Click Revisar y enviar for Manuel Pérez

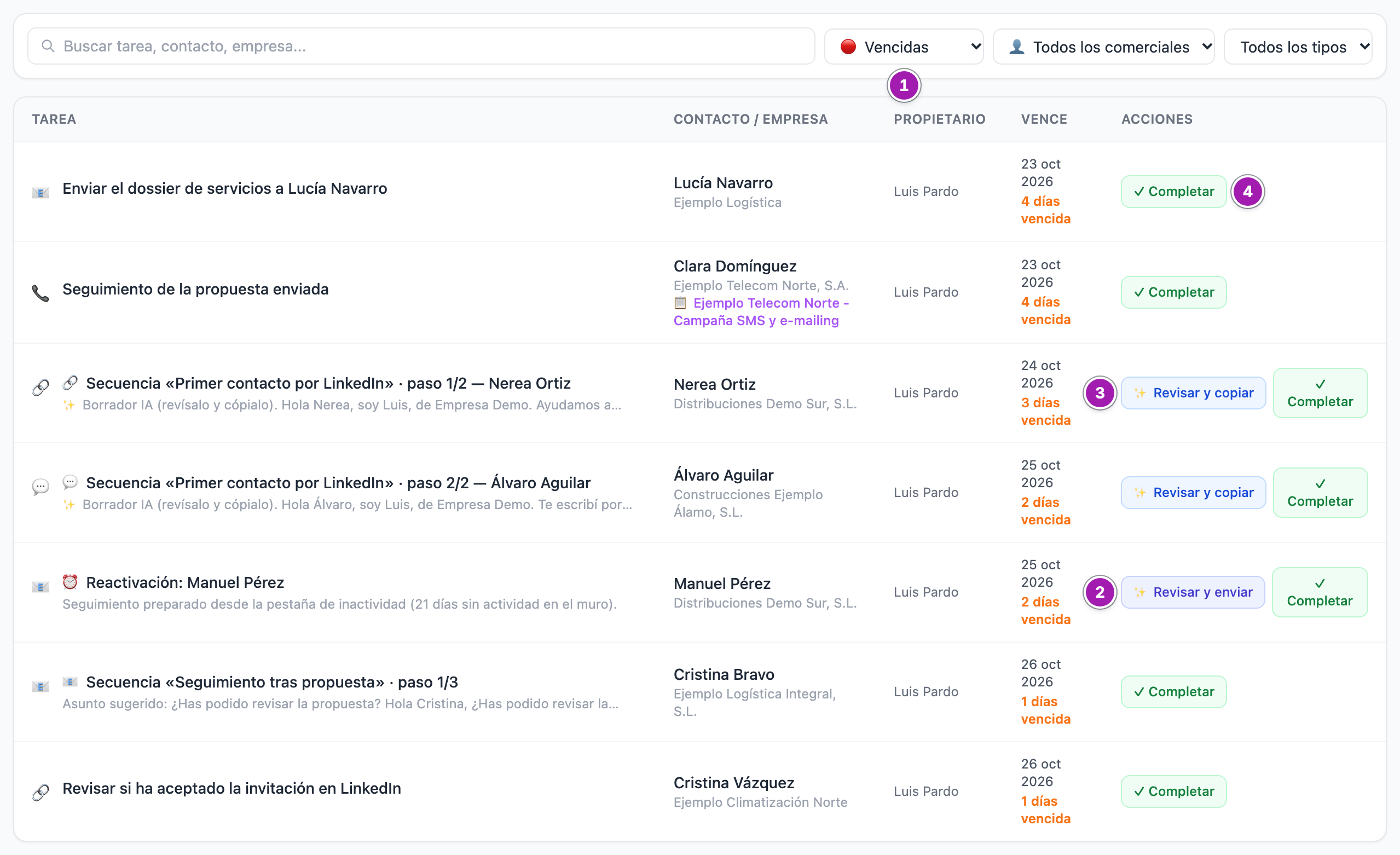tap(1193, 592)
